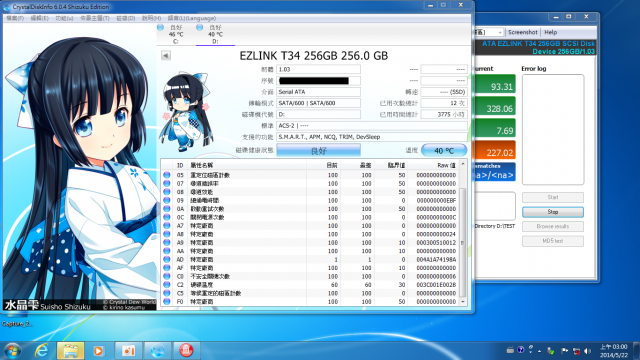
Task: Click the Browse results button
Action: 553,227
